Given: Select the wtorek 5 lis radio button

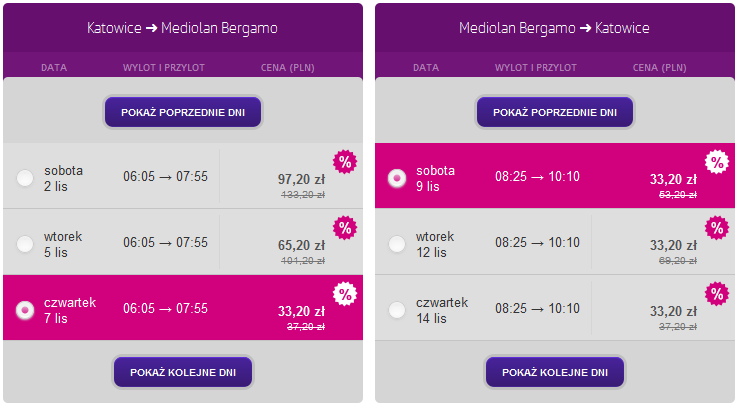Looking at the screenshot, I should pyautogui.click(x=26, y=244).
